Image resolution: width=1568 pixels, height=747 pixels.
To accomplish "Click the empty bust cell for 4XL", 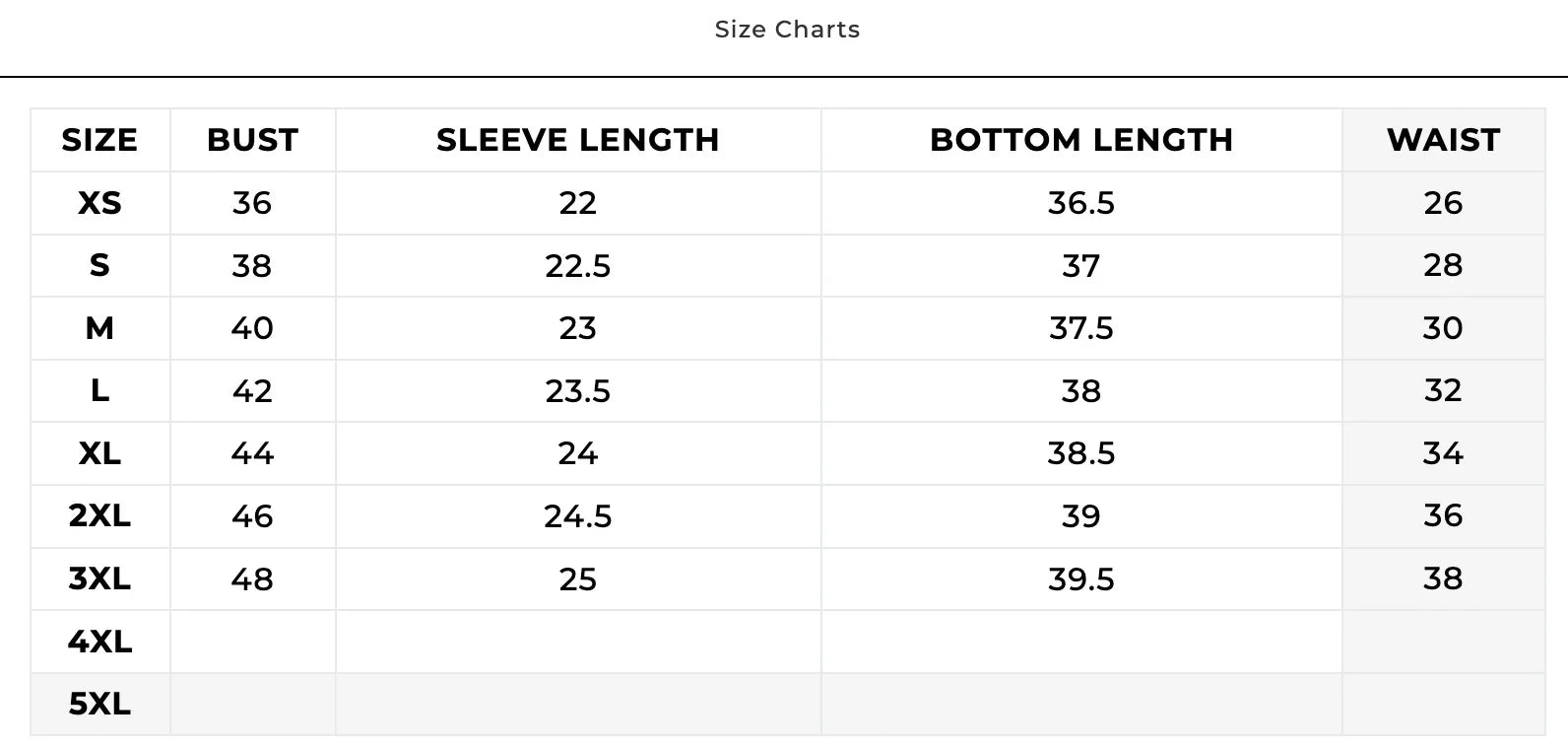I will coord(252,642).
